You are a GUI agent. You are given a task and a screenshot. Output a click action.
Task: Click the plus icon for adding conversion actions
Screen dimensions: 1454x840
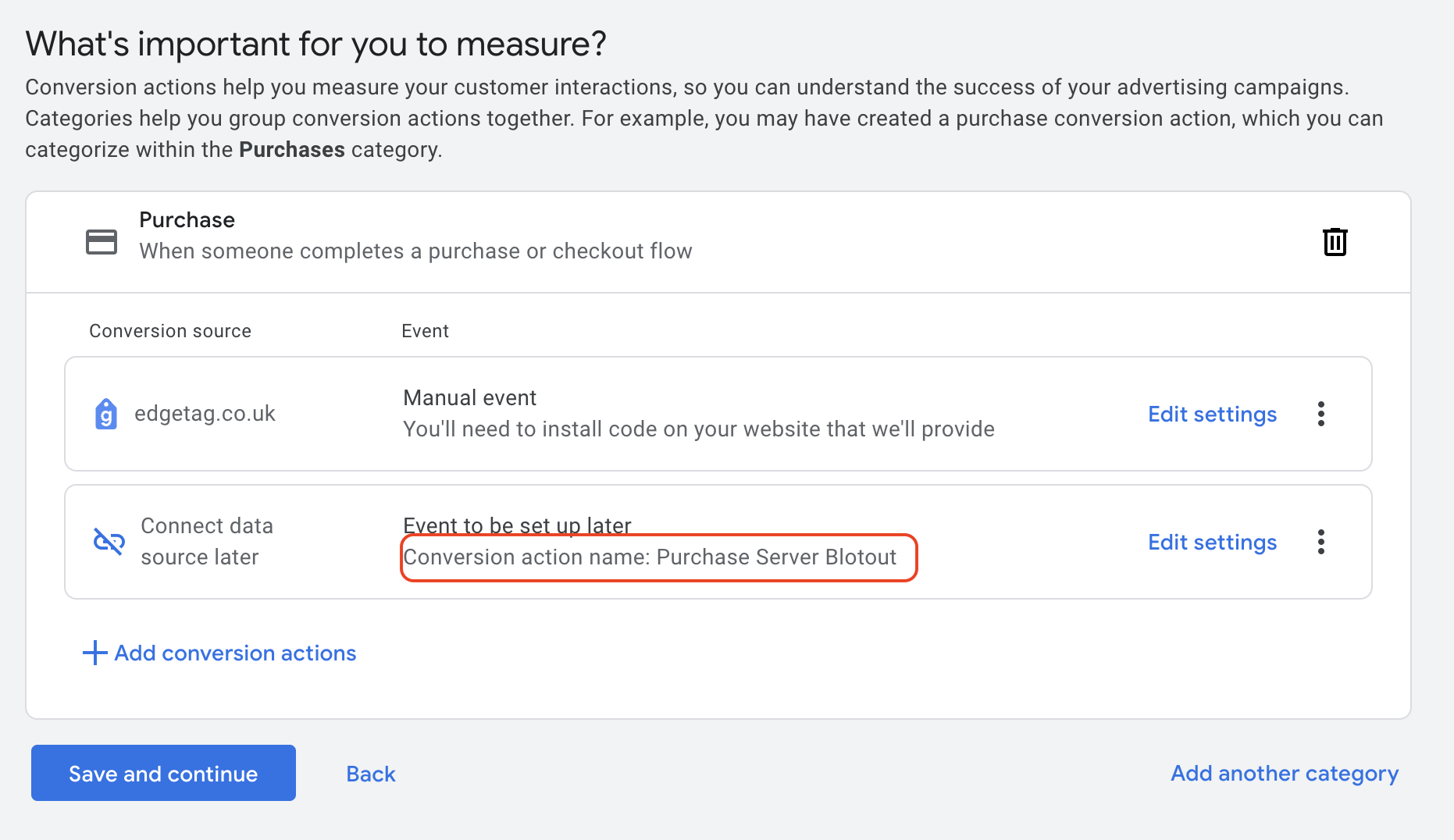[94, 653]
